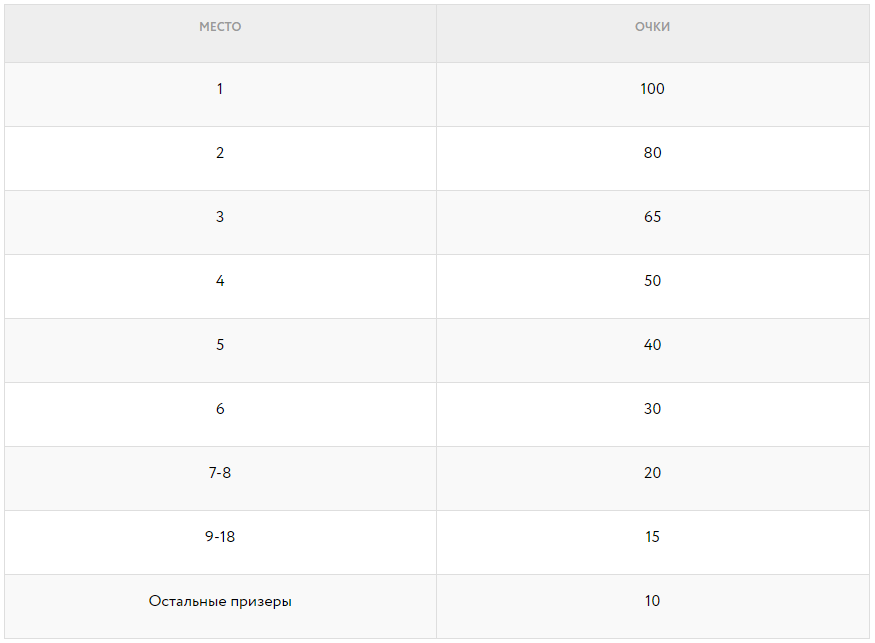Select the place 2 cell

pos(220,153)
